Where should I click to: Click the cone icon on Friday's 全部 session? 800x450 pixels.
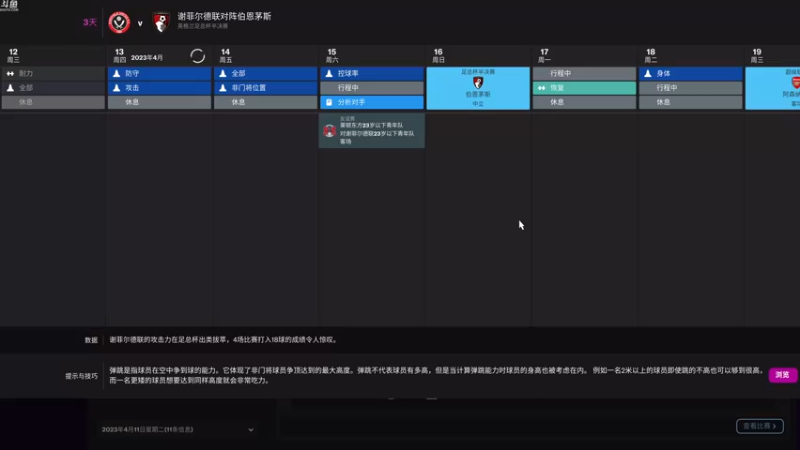[x=223, y=73]
